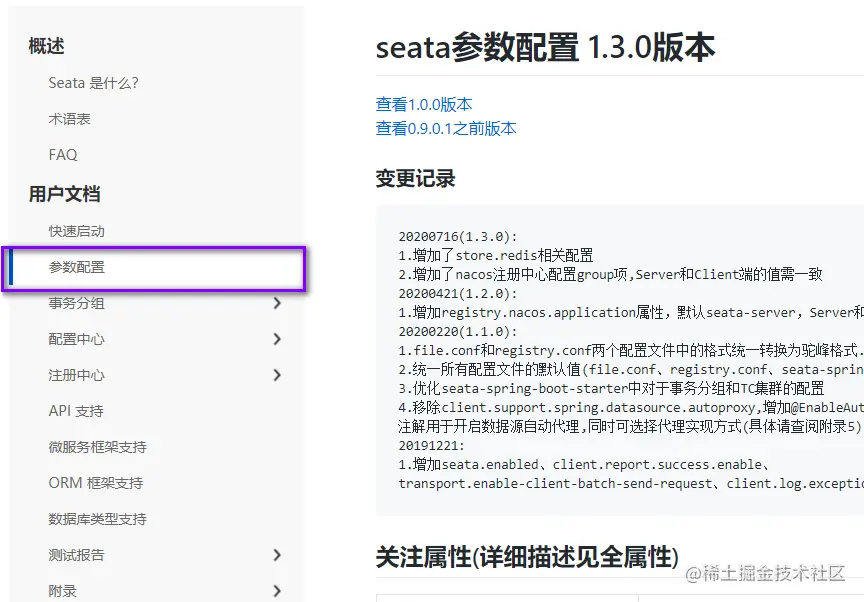Click the 4.移除client.support.spring.datasource.autoproxy line

point(631,408)
